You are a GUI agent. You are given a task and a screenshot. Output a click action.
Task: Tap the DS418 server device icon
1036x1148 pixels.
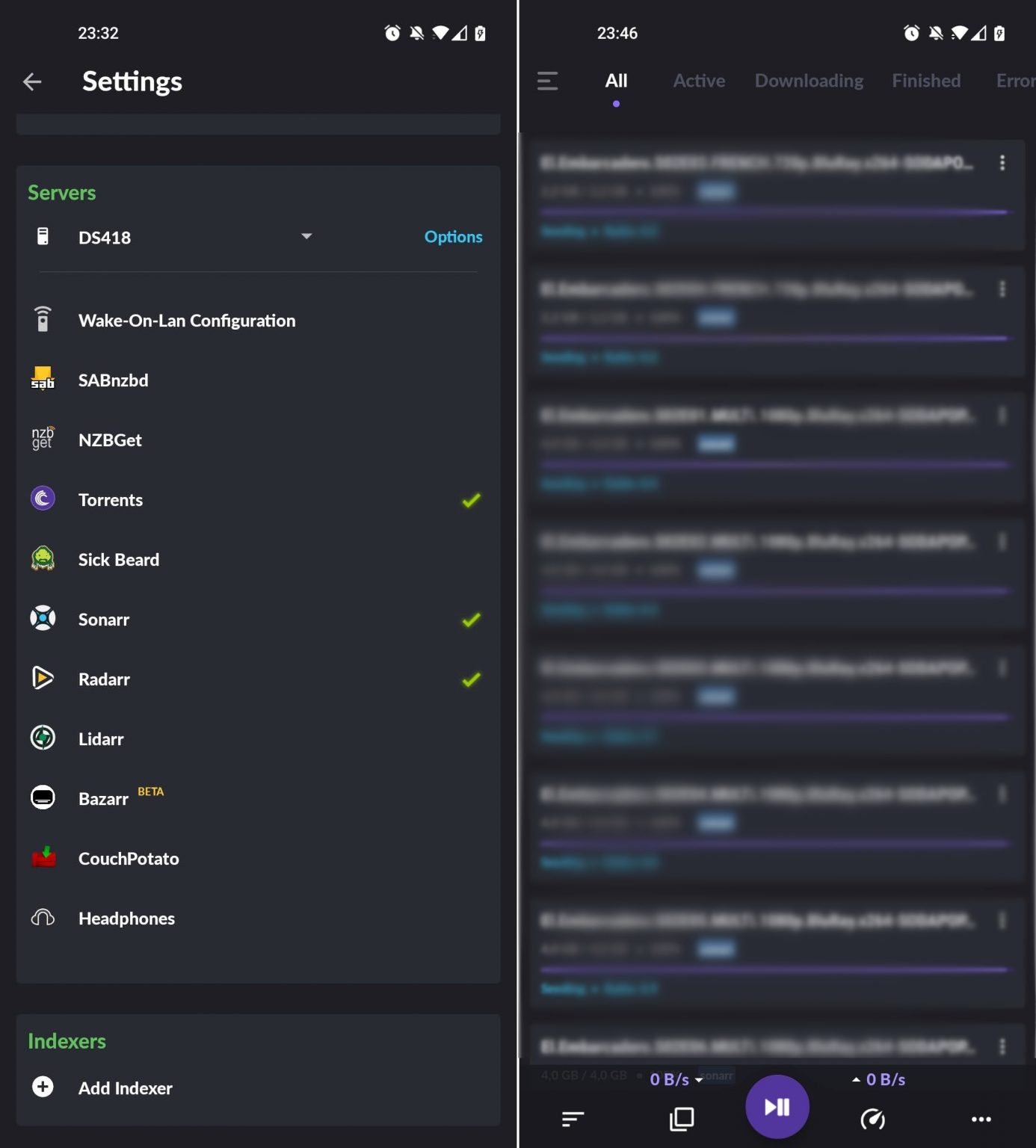[43, 236]
